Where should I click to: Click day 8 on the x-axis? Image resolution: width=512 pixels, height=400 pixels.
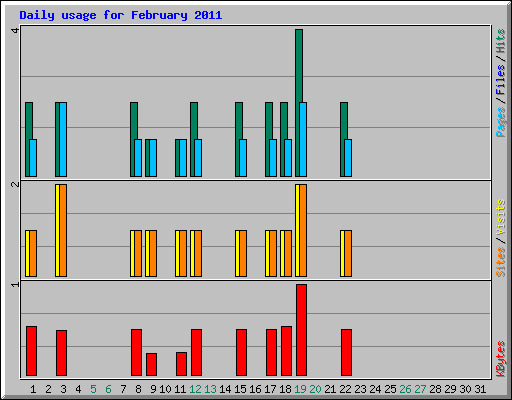click(x=138, y=389)
